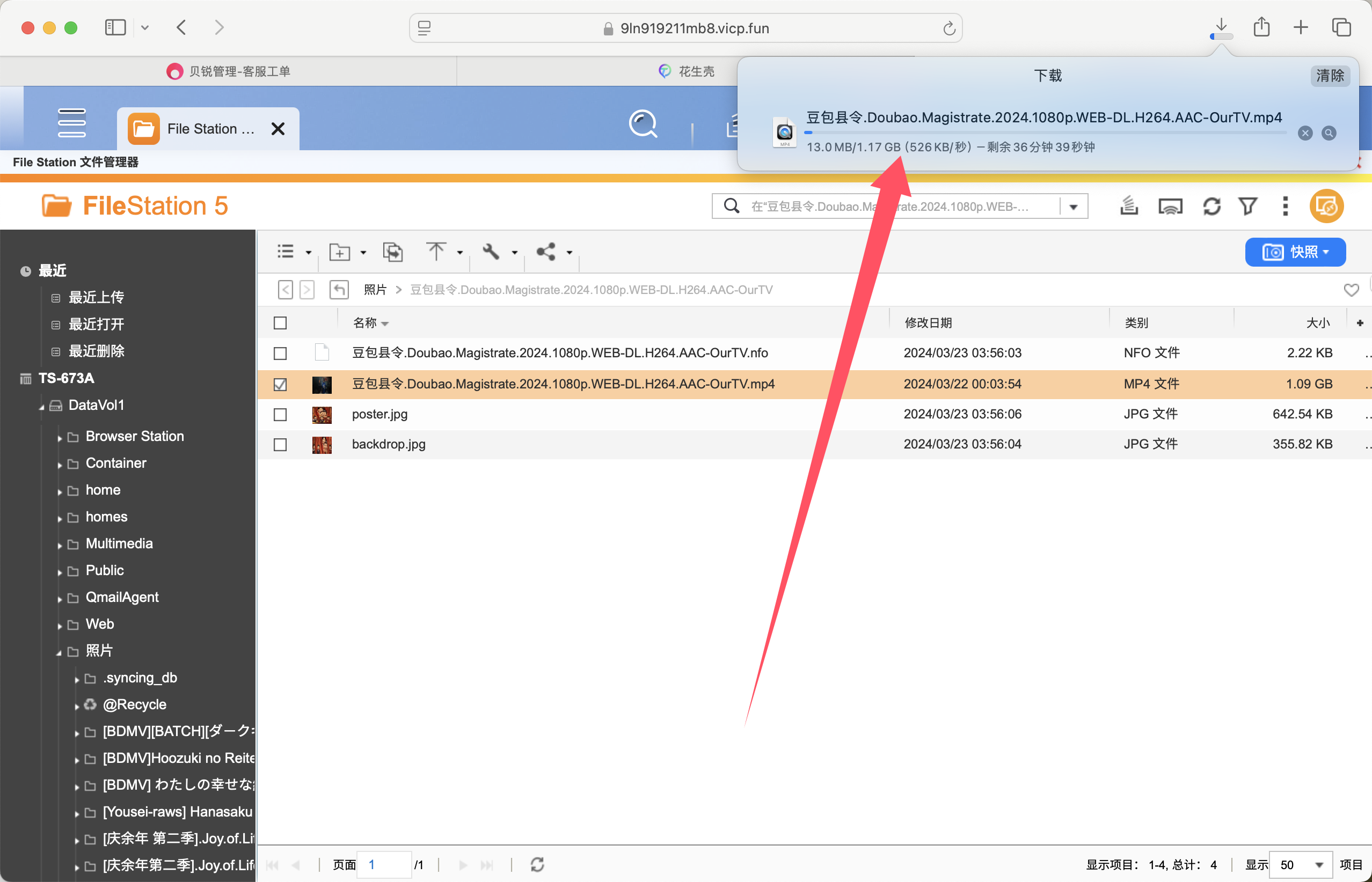Viewport: 1372px width, 882px height.
Task: Switch to the 花生壳 browser tab
Action: tap(687, 71)
